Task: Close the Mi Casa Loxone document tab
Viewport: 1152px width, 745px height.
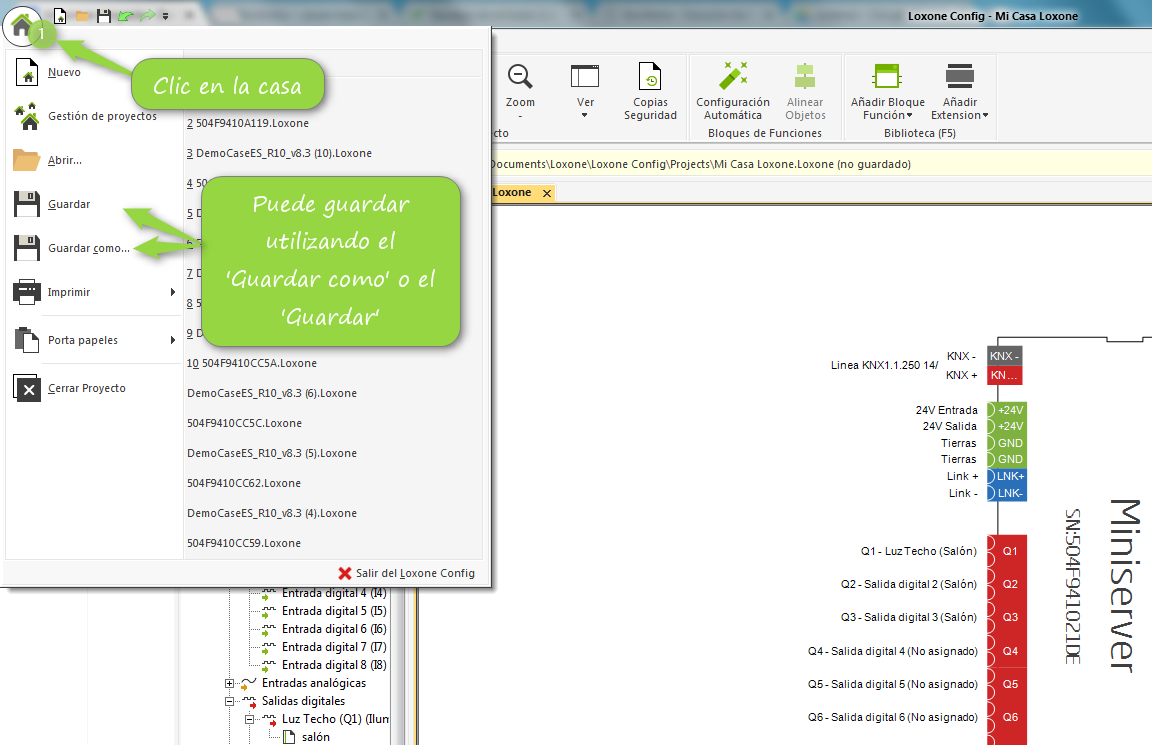Action: [x=546, y=193]
